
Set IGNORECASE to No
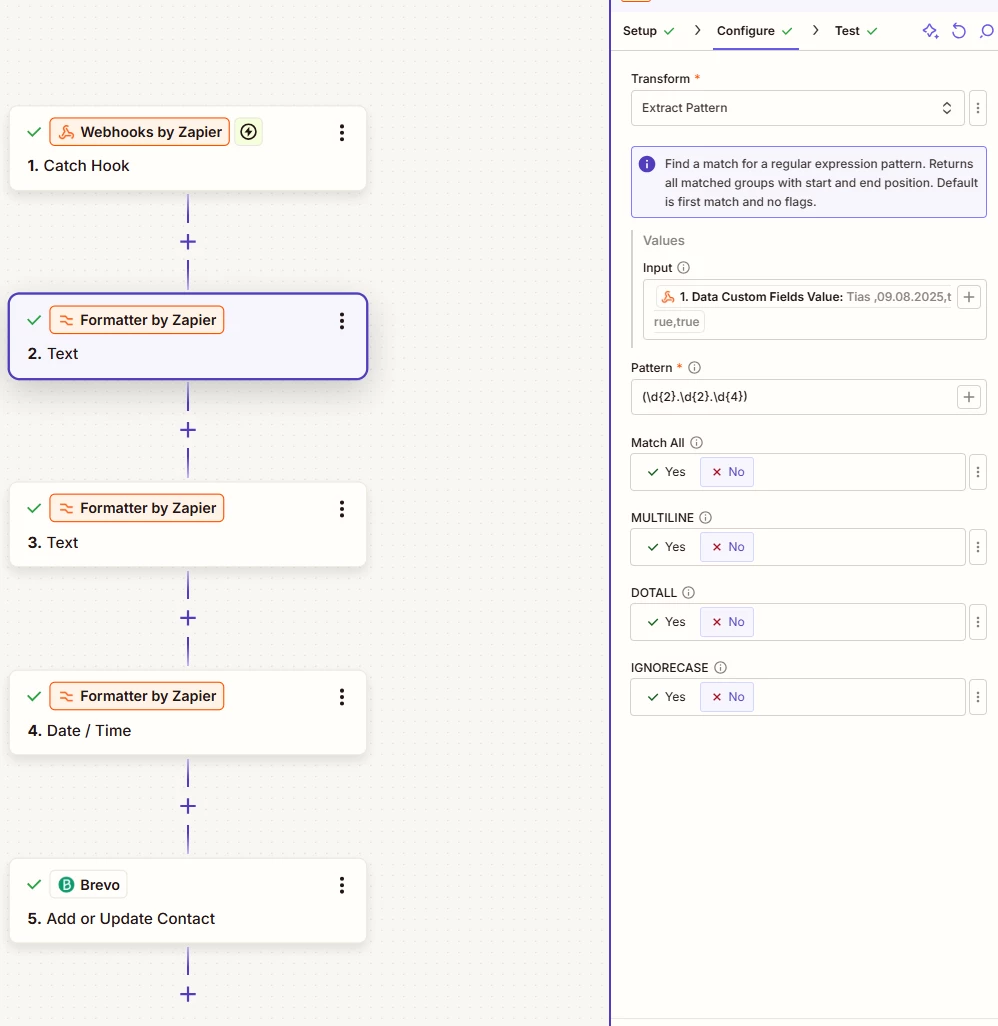[727, 697]
